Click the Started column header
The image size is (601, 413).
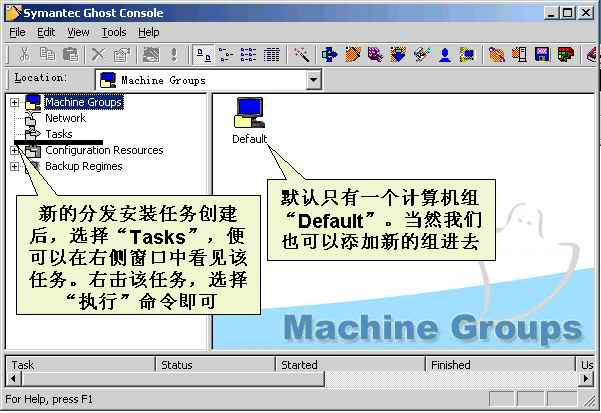pyautogui.click(x=350, y=364)
